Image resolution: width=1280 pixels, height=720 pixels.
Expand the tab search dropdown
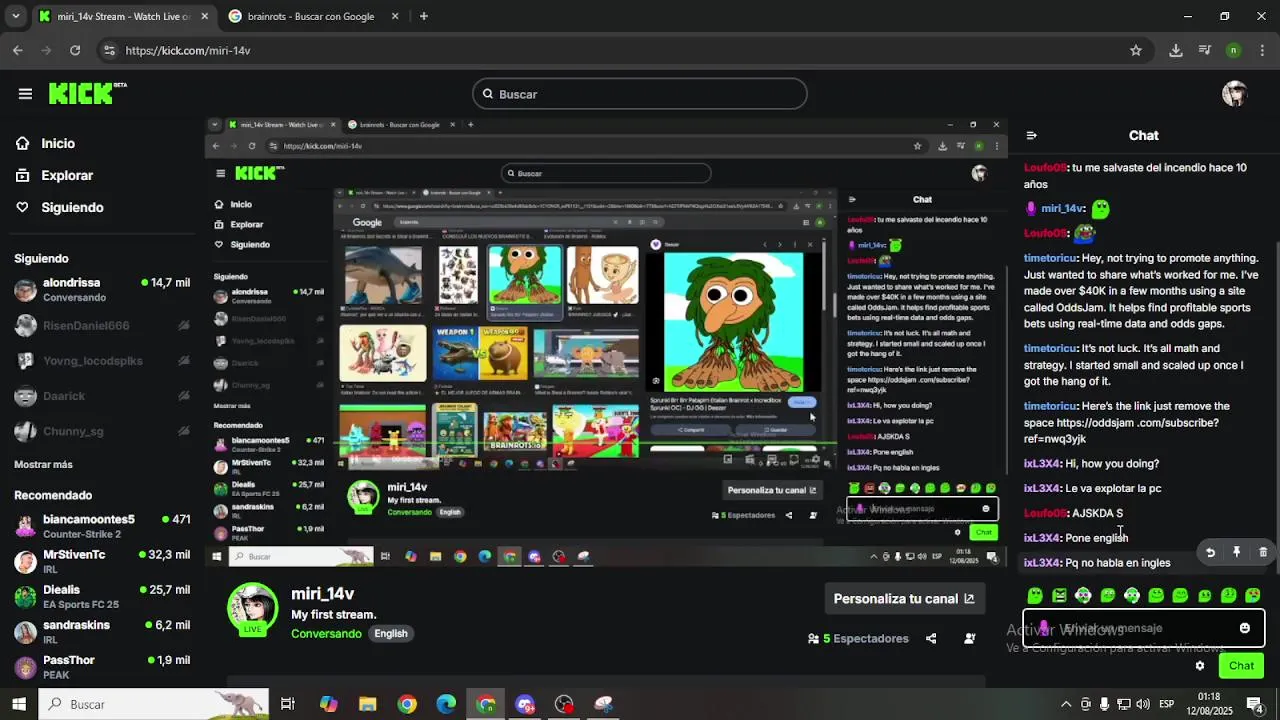pos(15,16)
